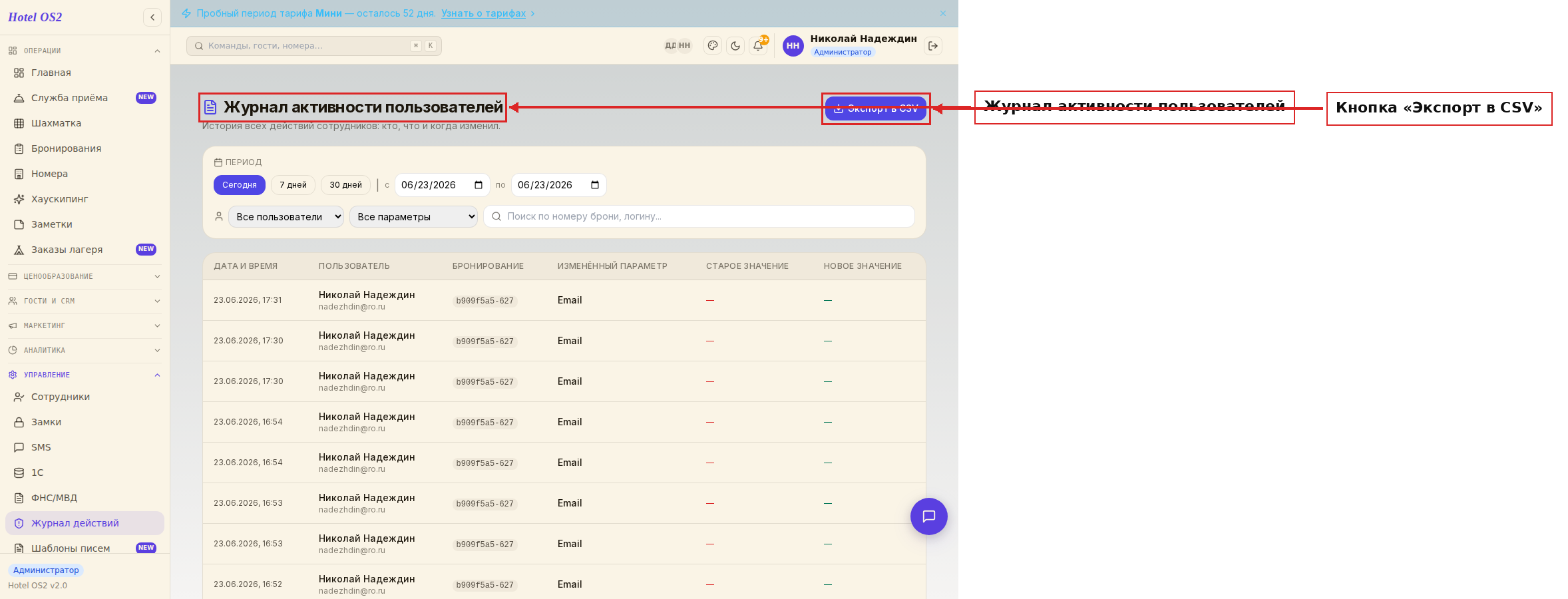Open calendar picker of the start date
1568x599 pixels.
[479, 185]
